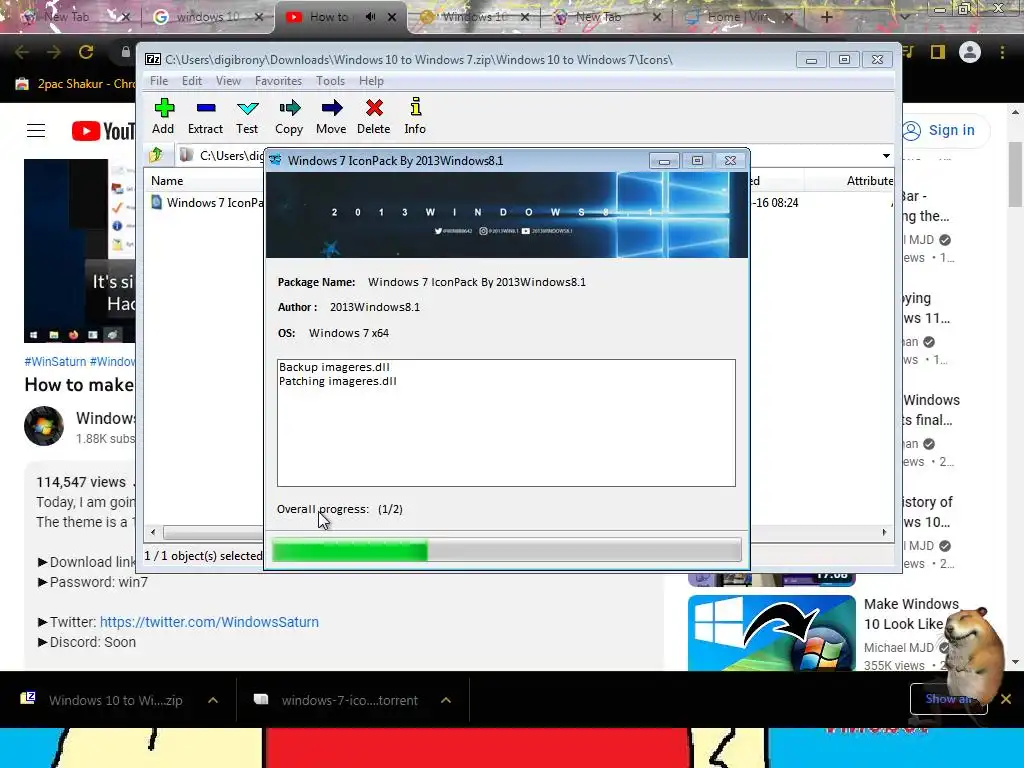1024x768 pixels.
Task: Click the Windows 10 to 7 video thumbnail
Action: click(771, 633)
